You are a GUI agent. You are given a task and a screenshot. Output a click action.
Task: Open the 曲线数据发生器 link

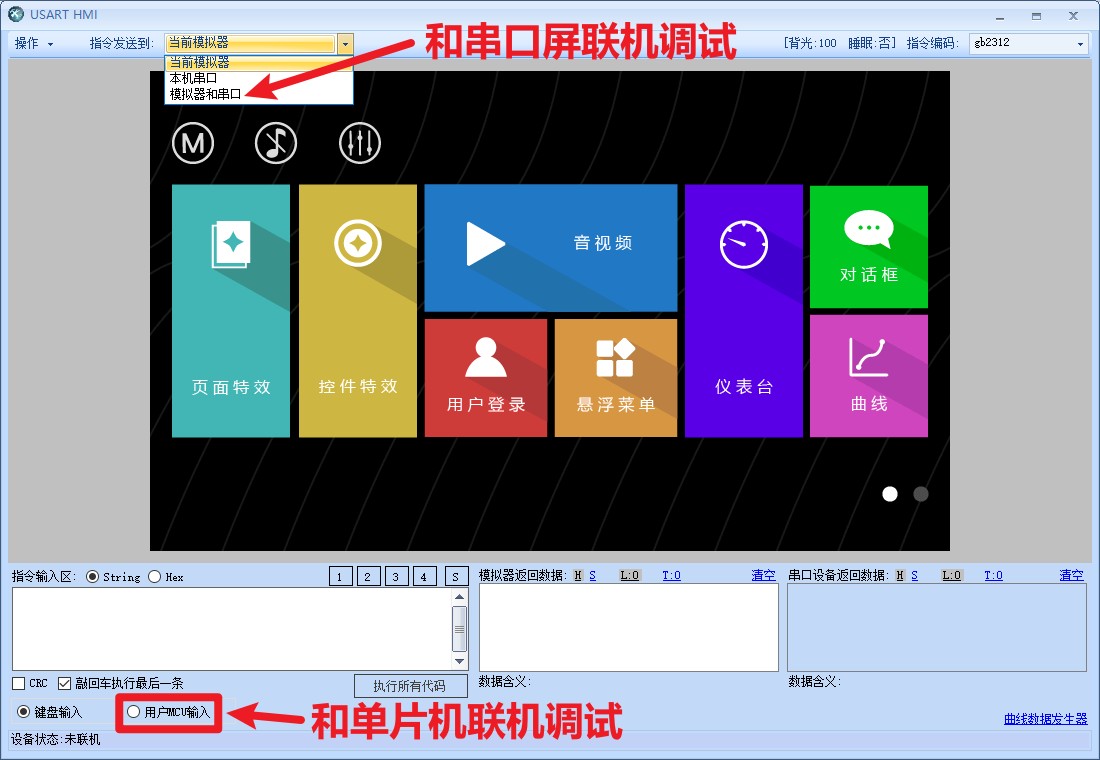tap(1045, 719)
